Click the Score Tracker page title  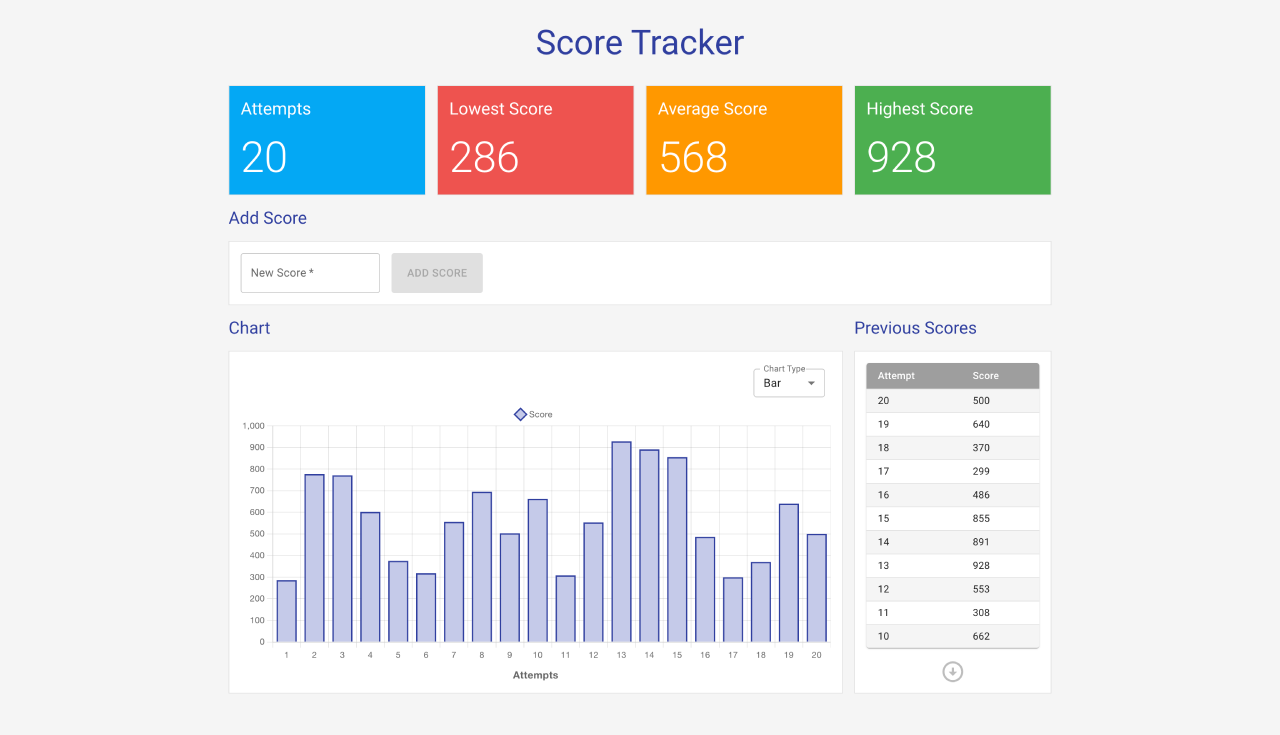(640, 43)
